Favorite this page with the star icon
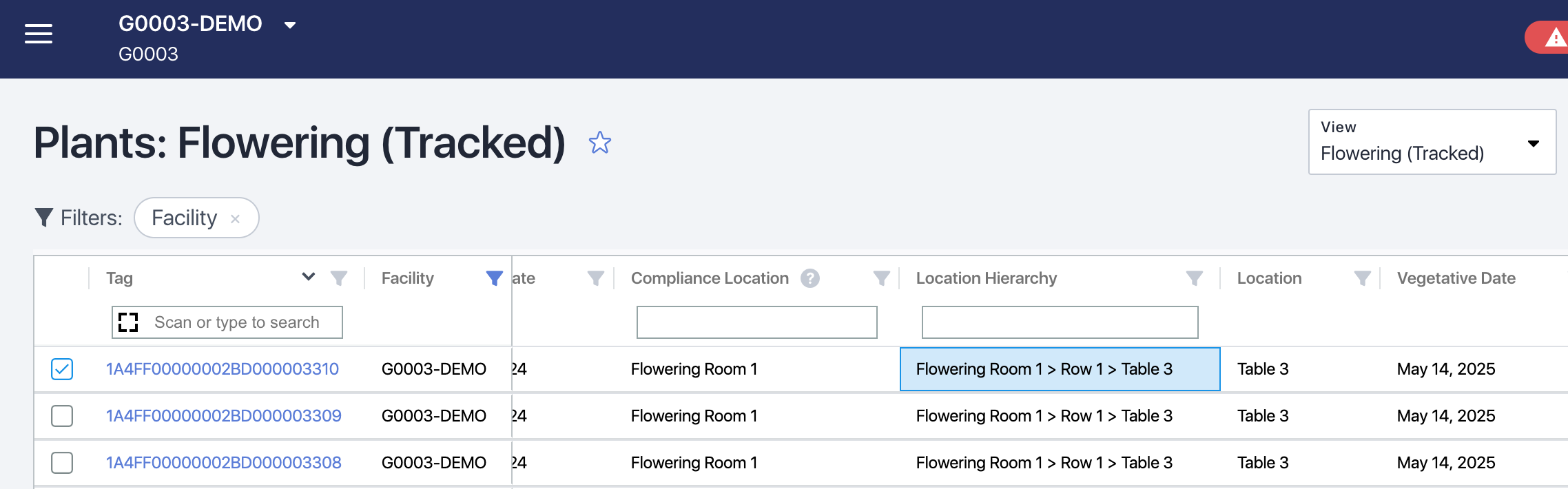Viewport: 1568px width, 489px height. pos(599,143)
